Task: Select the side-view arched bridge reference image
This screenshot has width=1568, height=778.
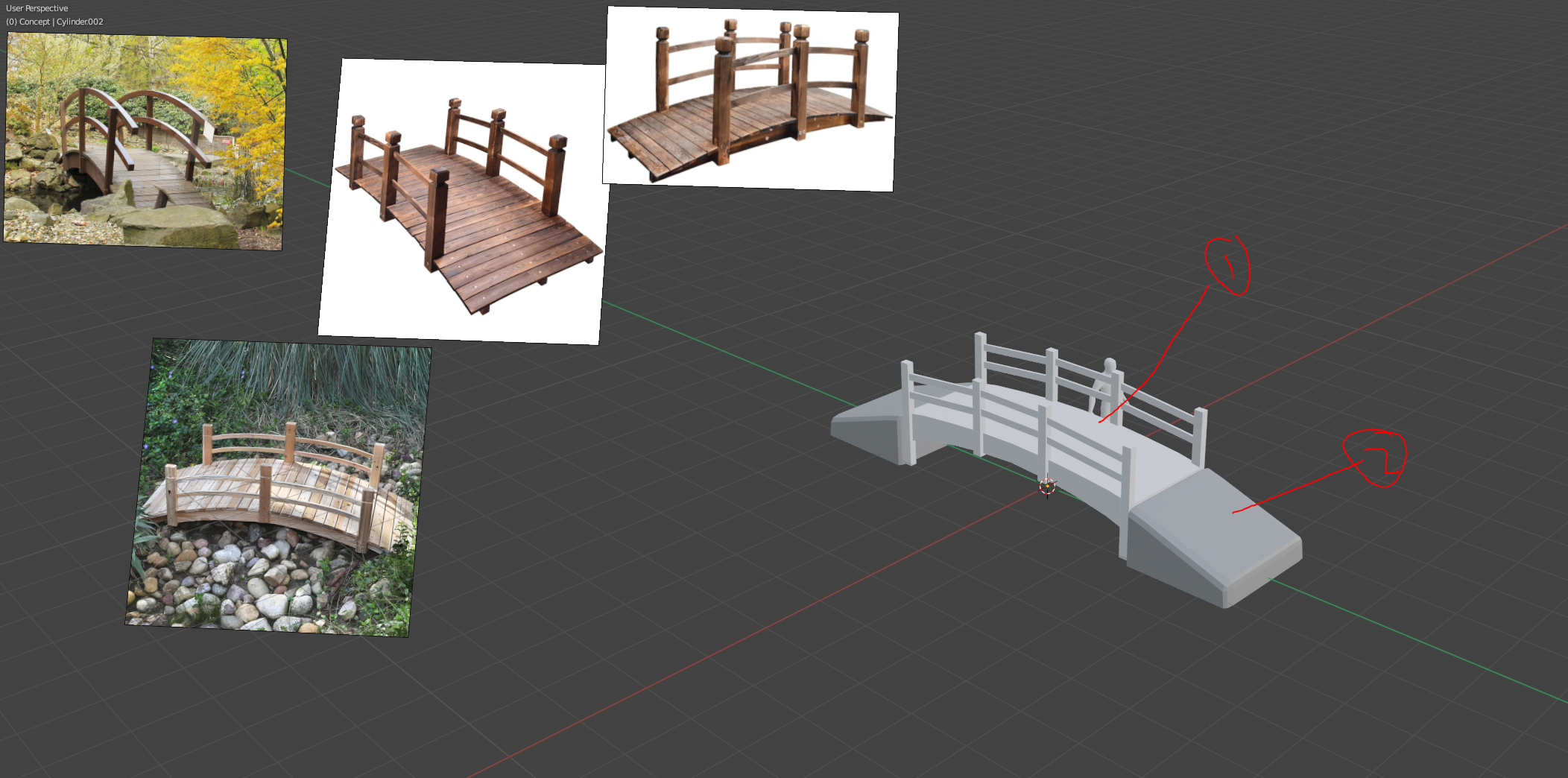Action: [750, 98]
